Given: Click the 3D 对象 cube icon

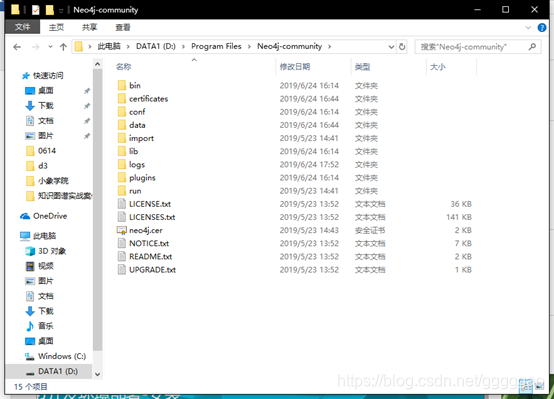Looking at the screenshot, I should coord(30,251).
